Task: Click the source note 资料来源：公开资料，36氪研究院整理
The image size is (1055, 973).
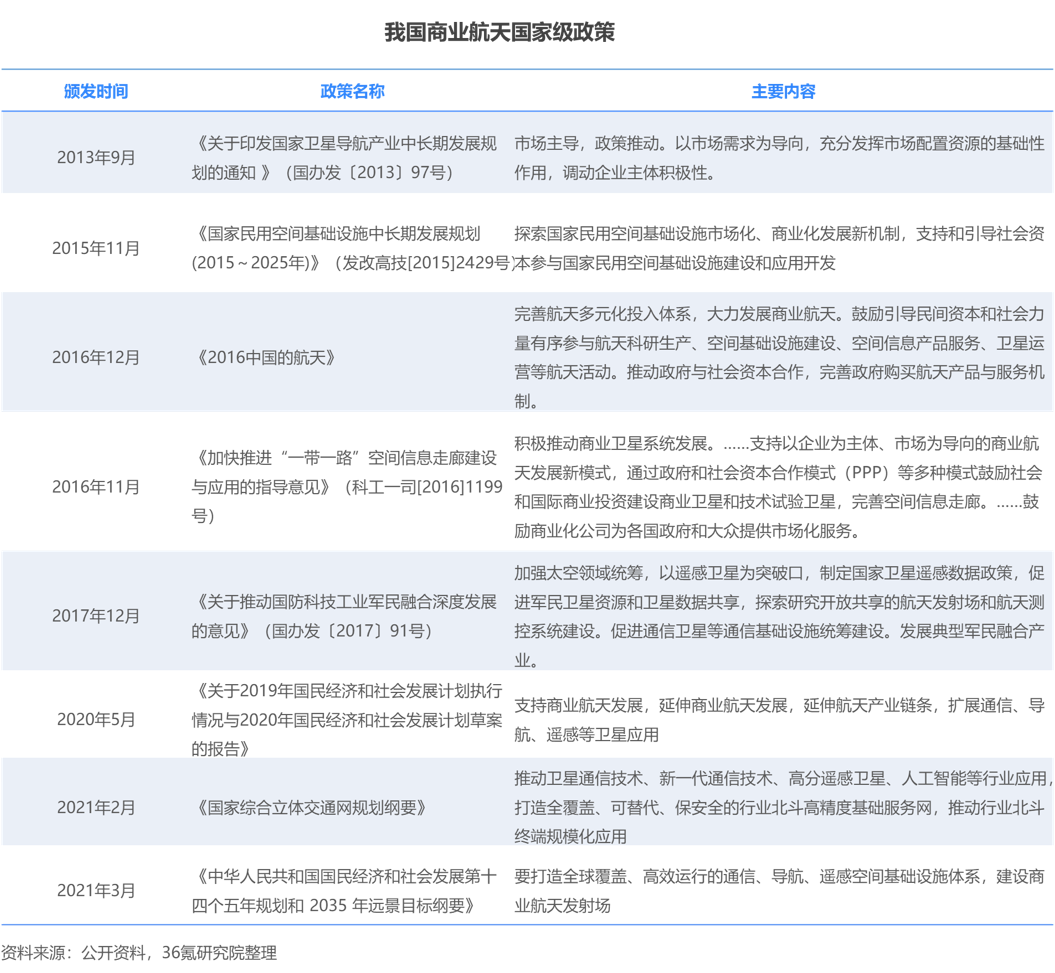Action: [139, 953]
